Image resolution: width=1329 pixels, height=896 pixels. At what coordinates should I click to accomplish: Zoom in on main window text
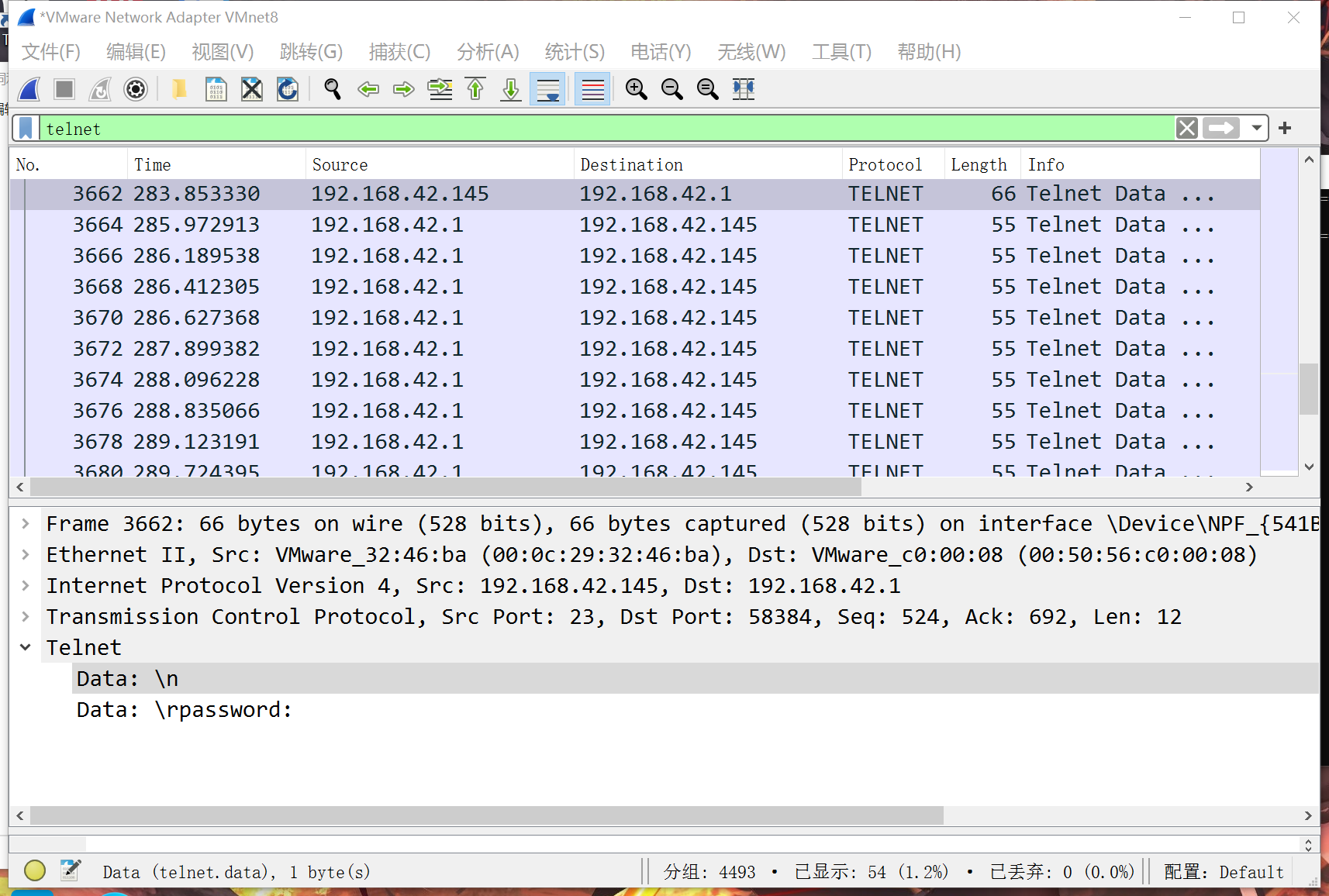[637, 89]
